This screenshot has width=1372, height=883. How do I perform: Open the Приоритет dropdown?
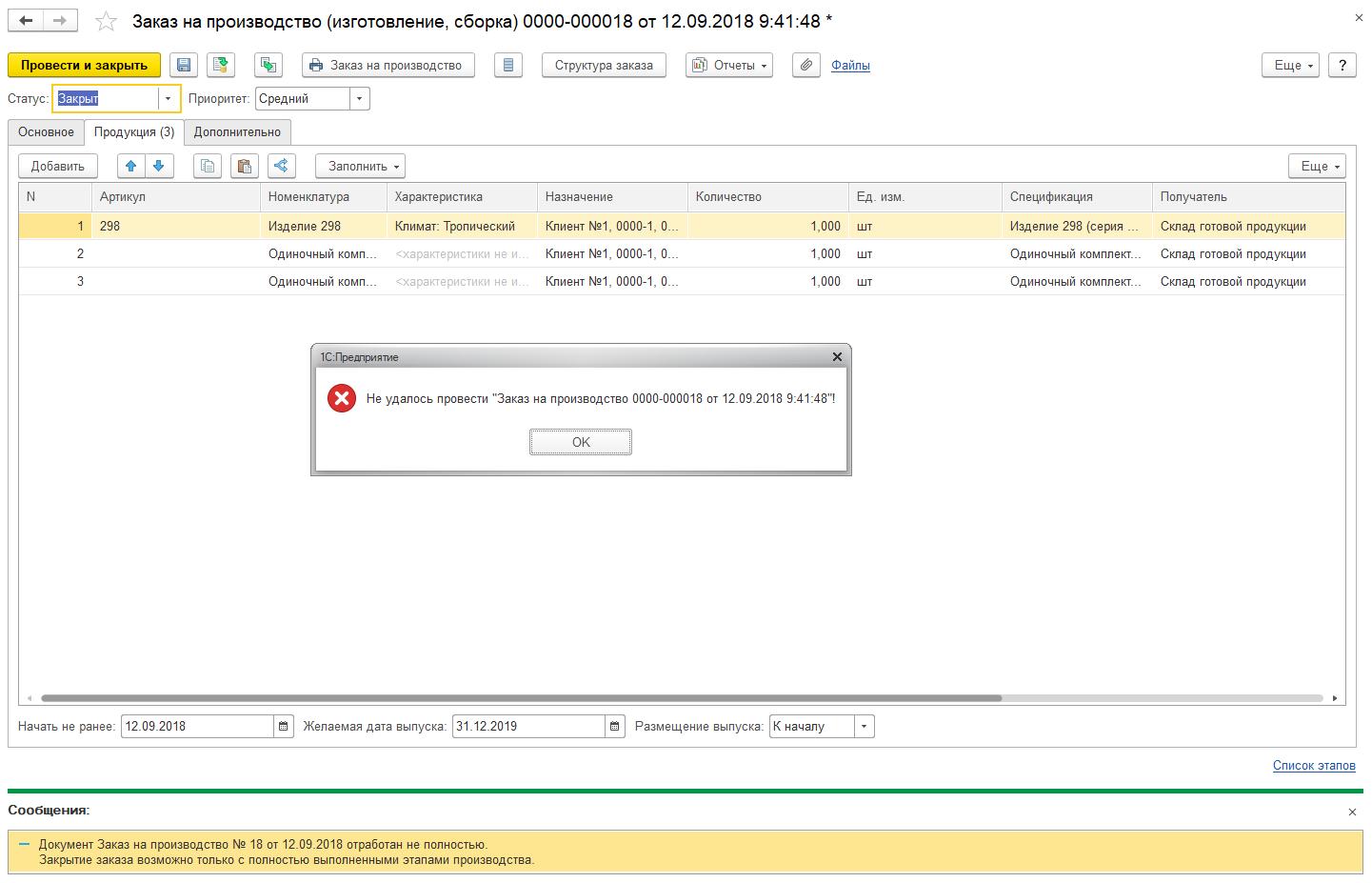(x=359, y=98)
